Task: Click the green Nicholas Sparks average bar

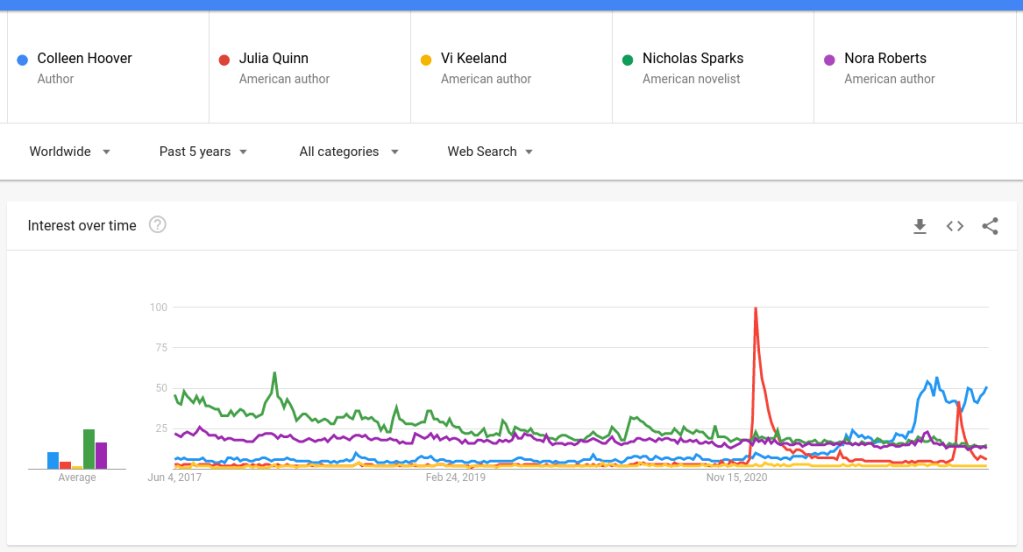Action: tap(89, 449)
